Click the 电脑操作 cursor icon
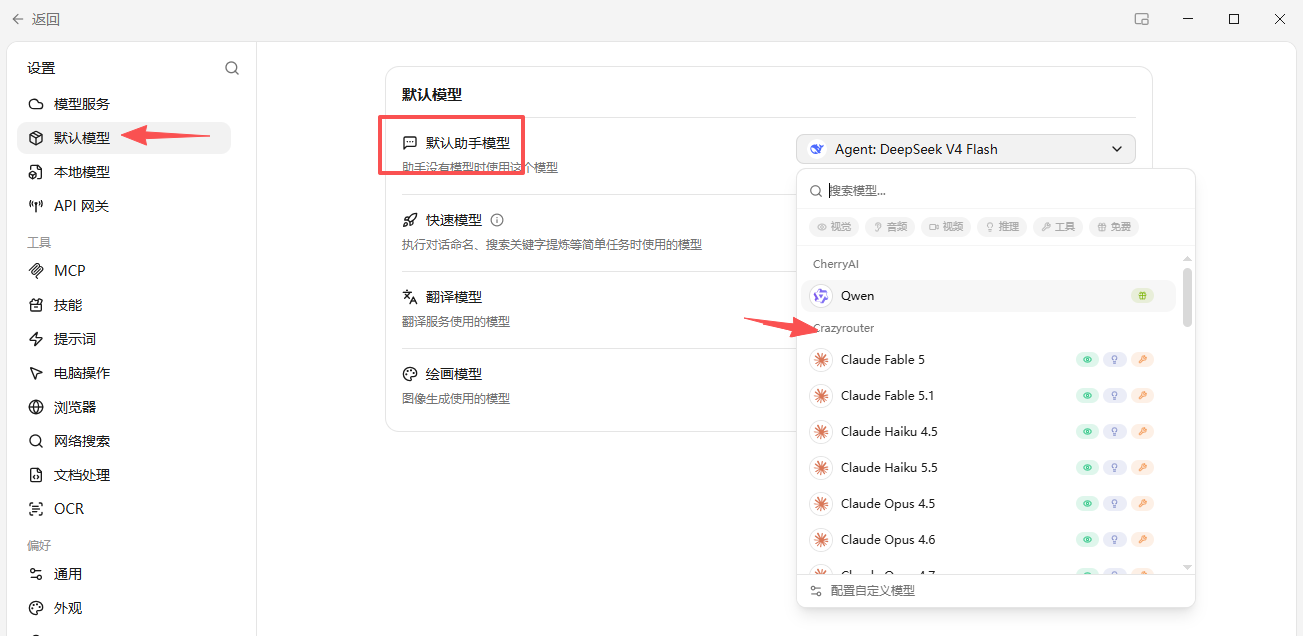 pyautogui.click(x=36, y=373)
